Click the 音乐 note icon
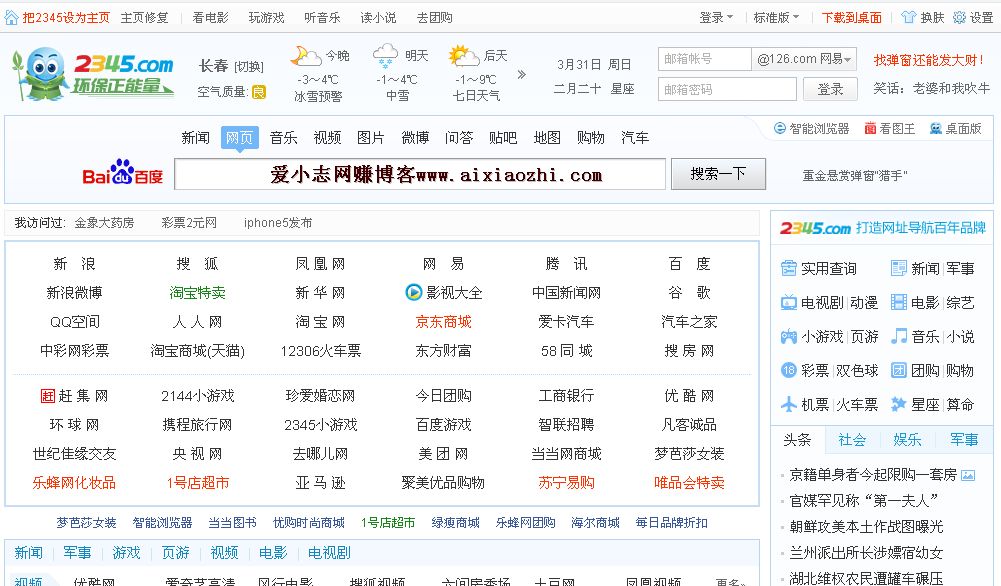The height and width of the screenshot is (586, 1001). [899, 336]
